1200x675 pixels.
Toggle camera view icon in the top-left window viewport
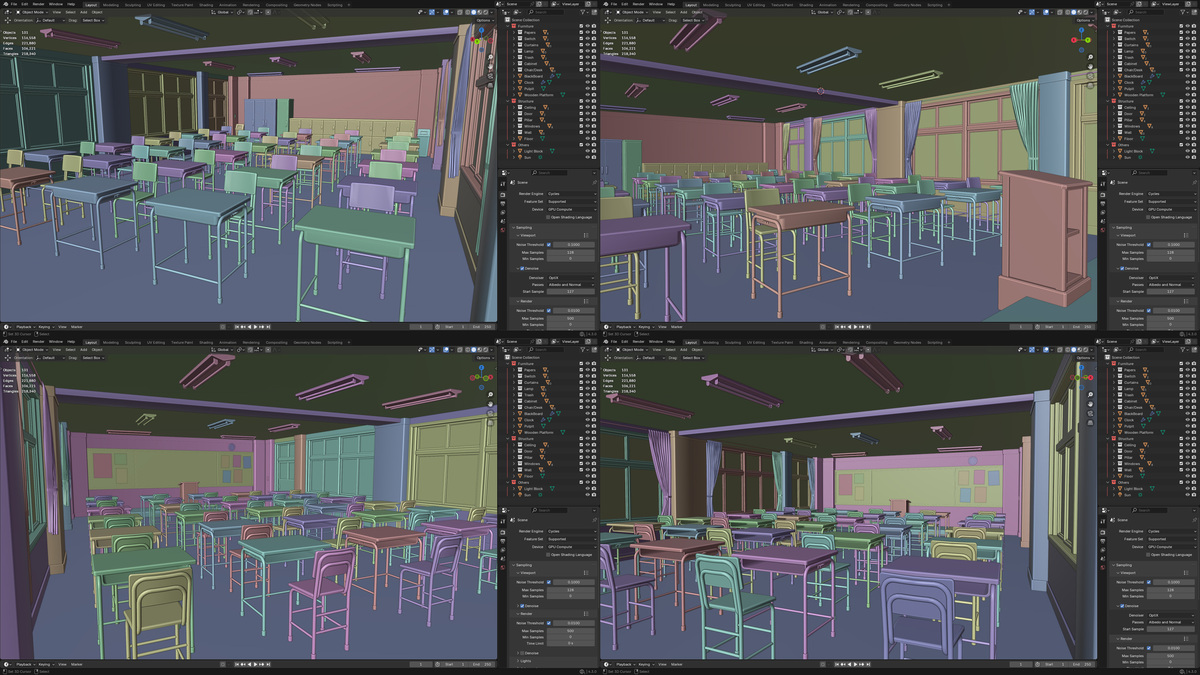[x=490, y=76]
